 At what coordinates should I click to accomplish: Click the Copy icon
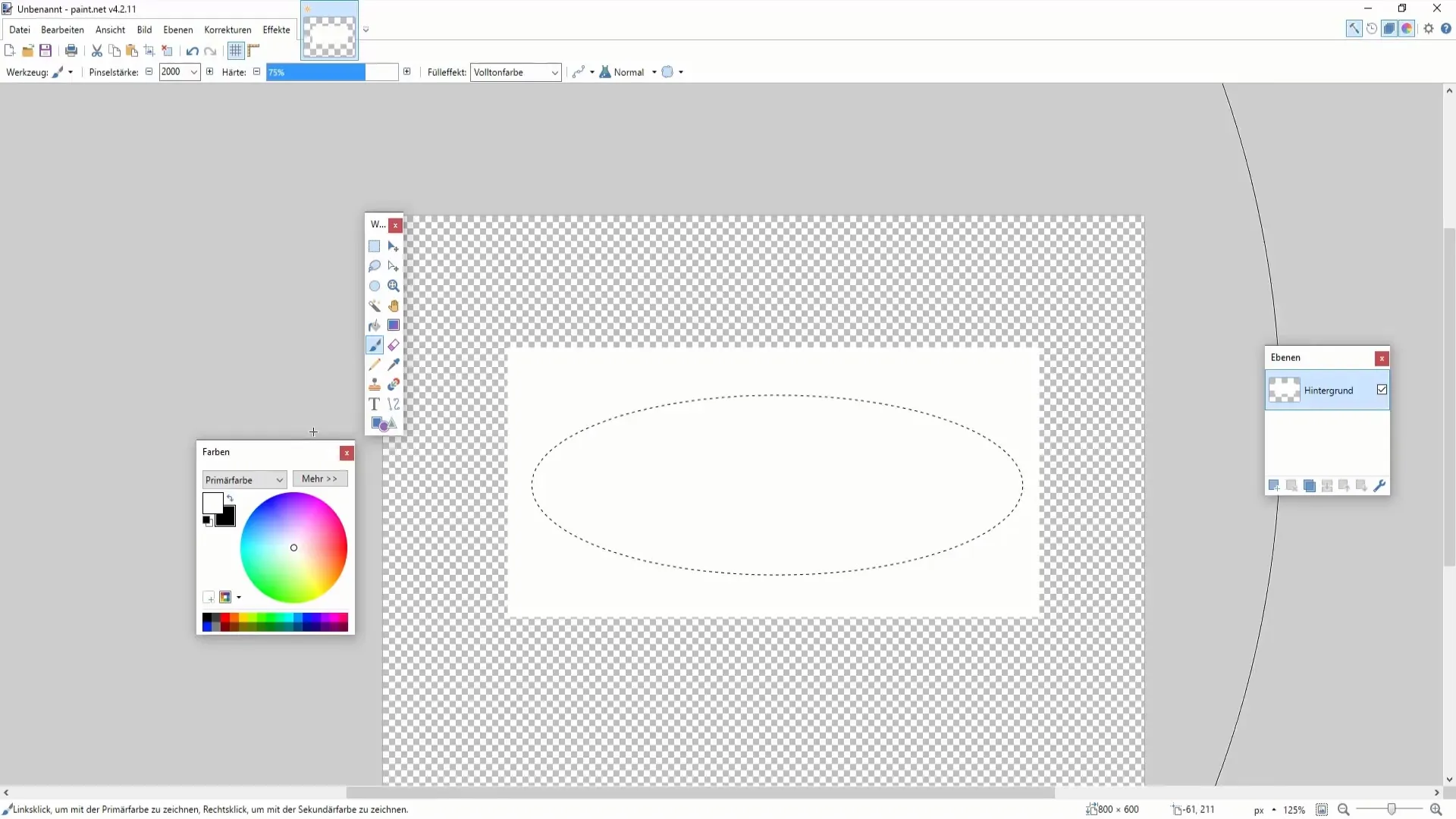click(115, 51)
